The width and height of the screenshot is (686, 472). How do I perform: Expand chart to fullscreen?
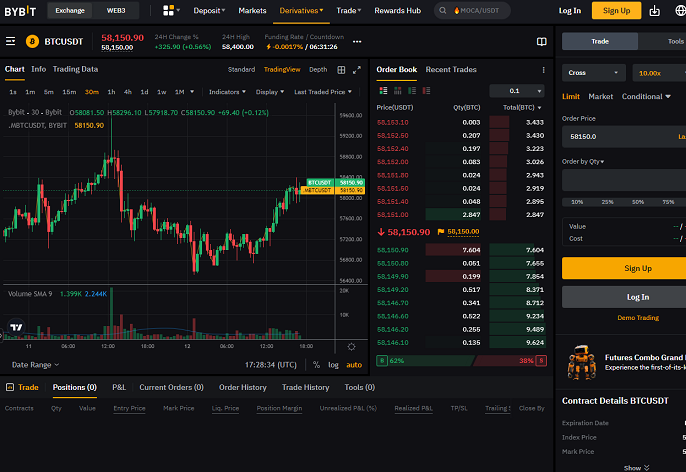[x=357, y=70]
